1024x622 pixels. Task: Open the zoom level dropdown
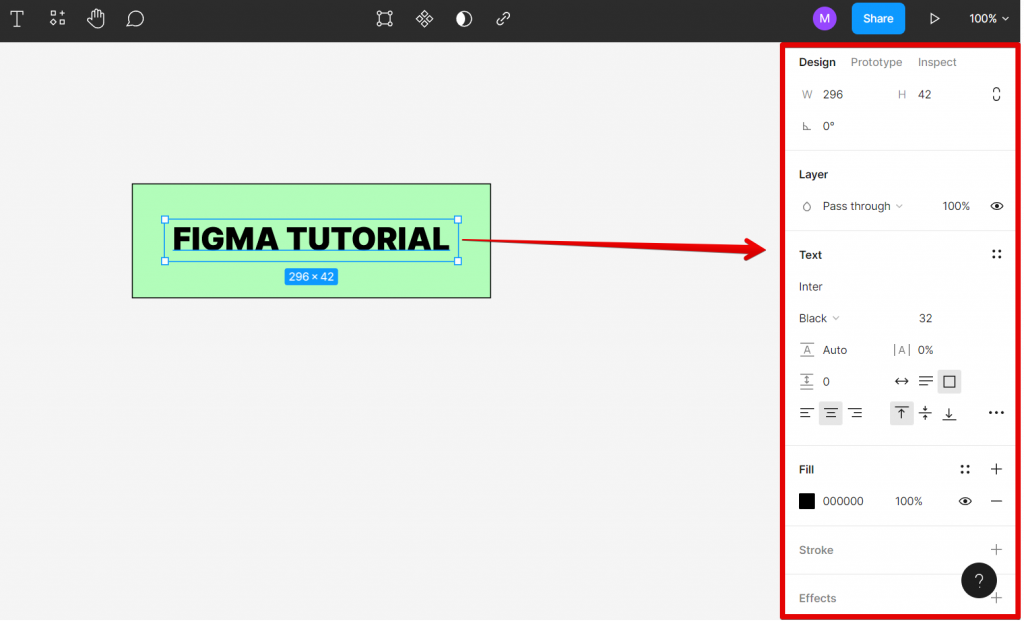[x=988, y=18]
